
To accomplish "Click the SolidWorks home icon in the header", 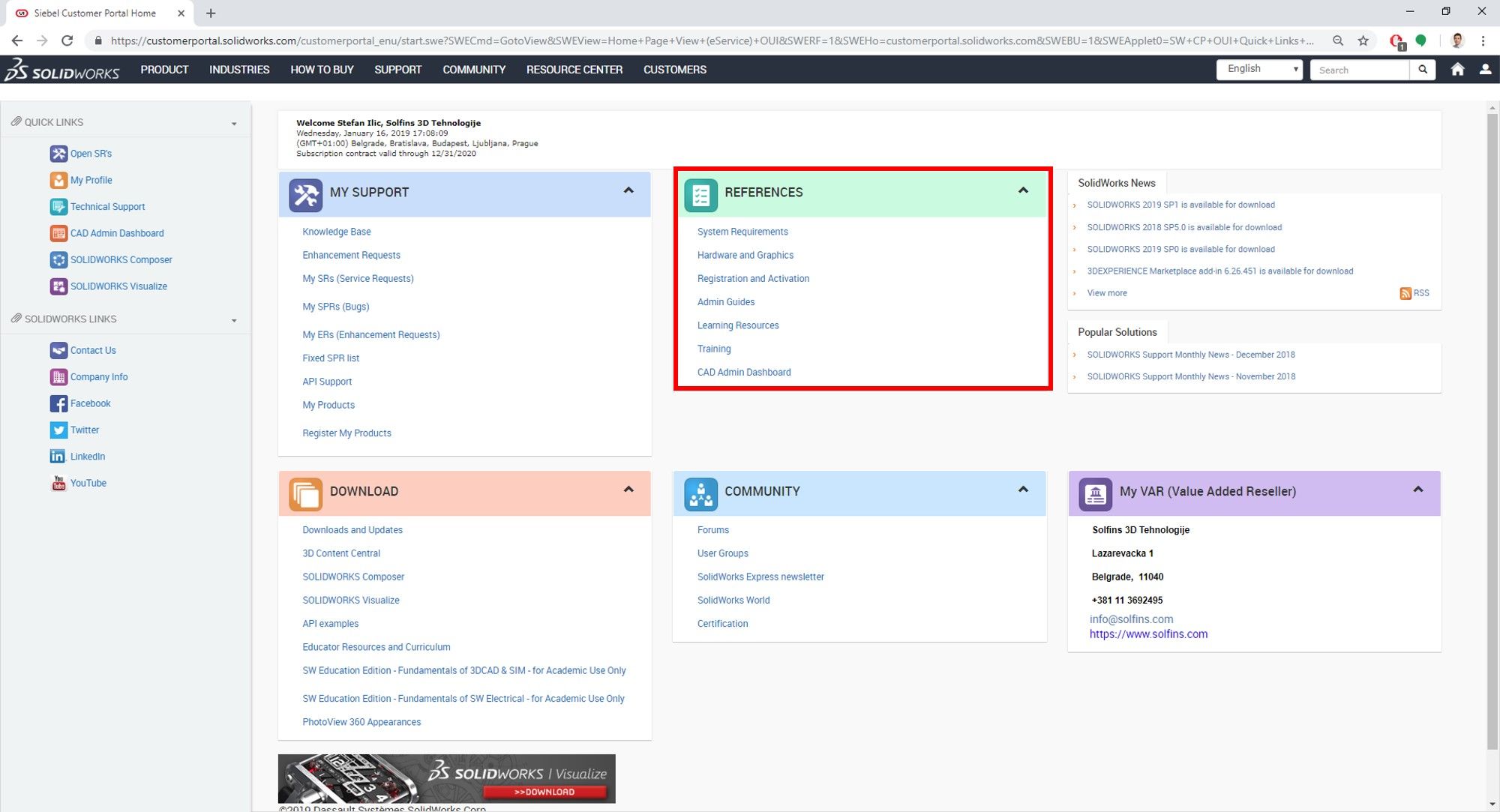I will tap(1457, 69).
